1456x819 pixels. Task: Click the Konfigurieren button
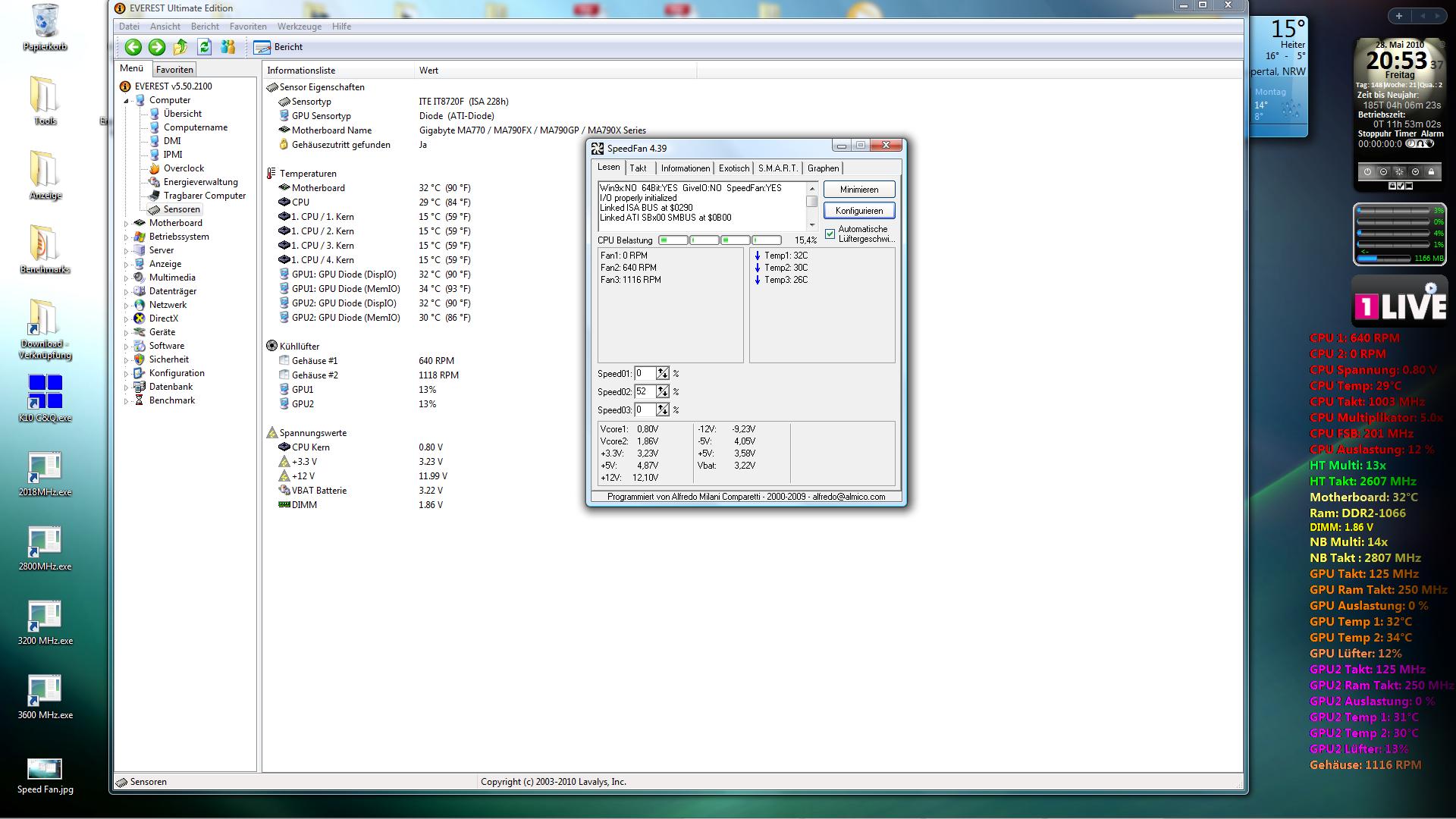[858, 211]
